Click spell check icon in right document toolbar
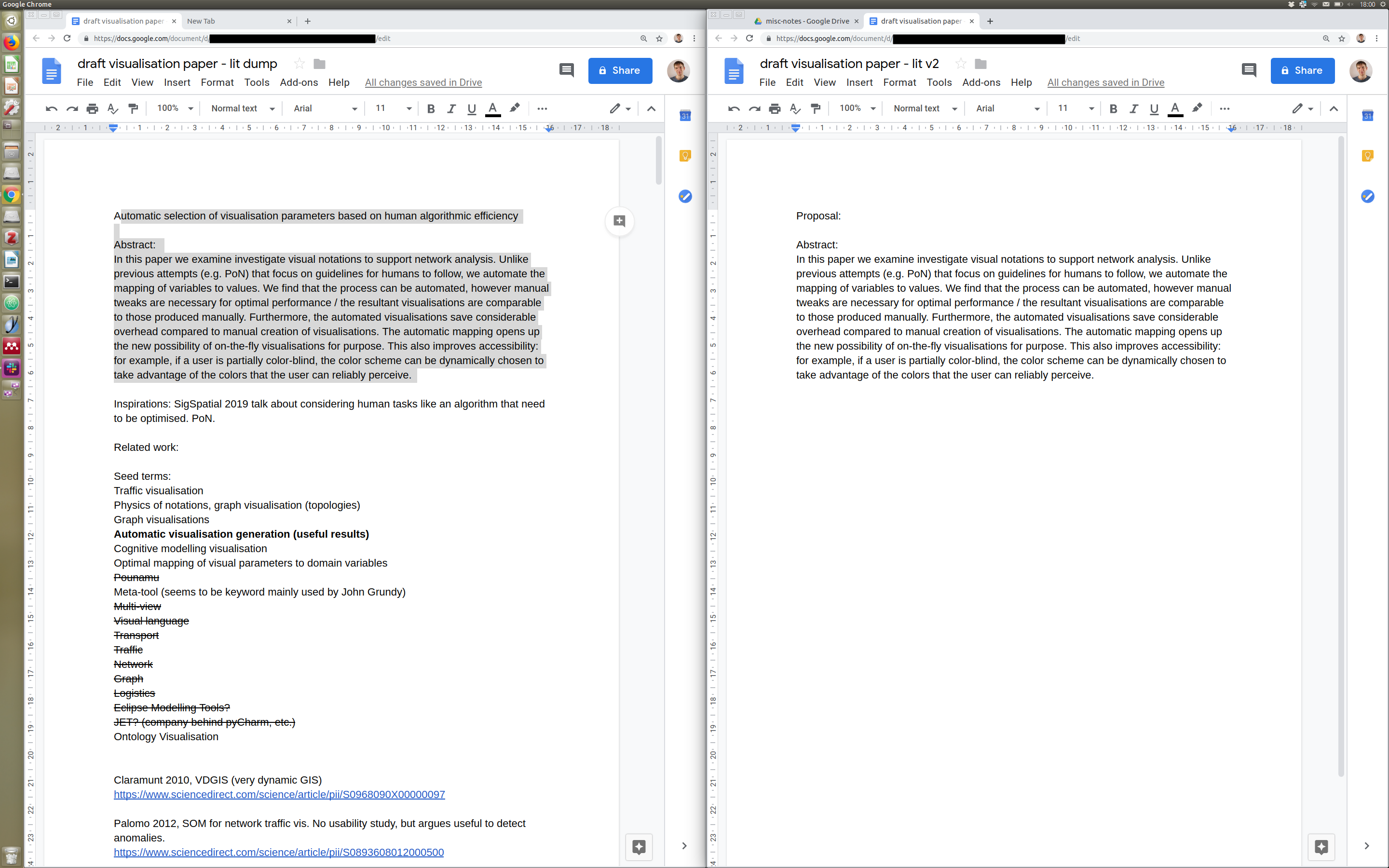The image size is (1389, 868). (x=795, y=108)
